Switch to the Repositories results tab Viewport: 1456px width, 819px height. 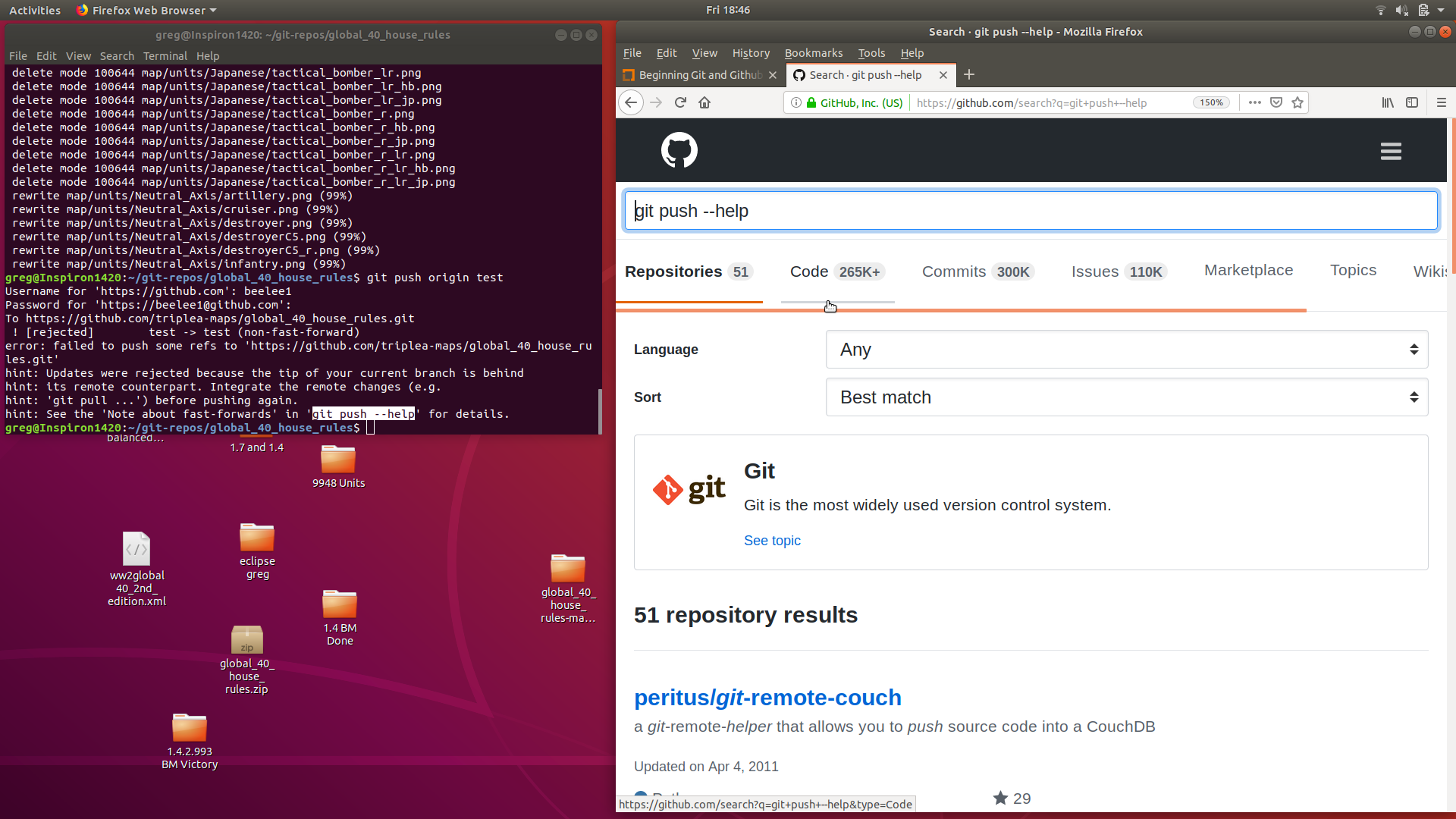[689, 271]
